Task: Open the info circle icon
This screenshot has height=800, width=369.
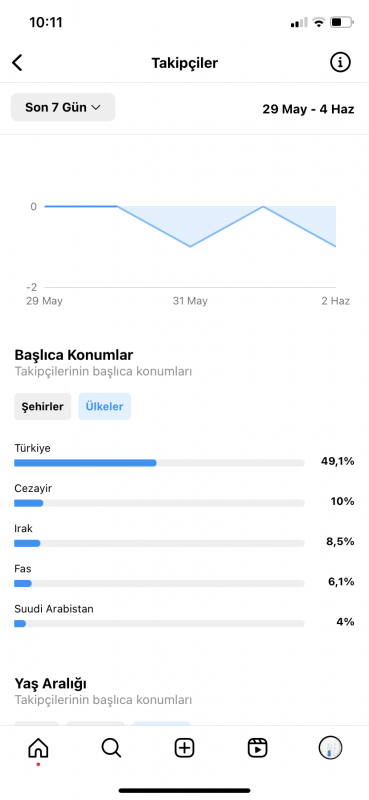Action: pyautogui.click(x=340, y=62)
